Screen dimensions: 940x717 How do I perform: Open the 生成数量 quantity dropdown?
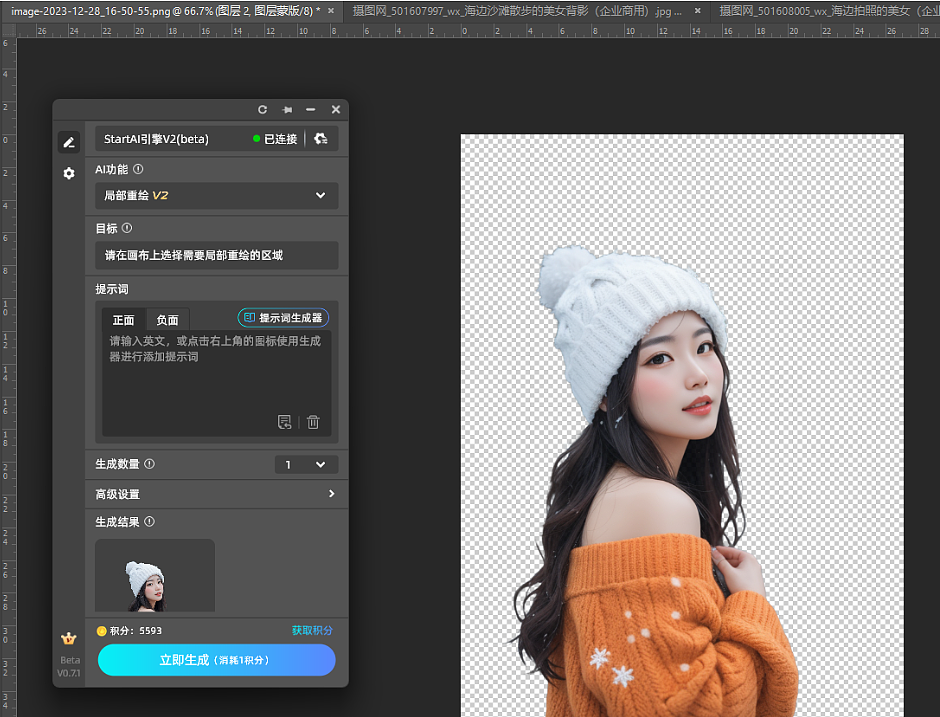click(x=306, y=464)
